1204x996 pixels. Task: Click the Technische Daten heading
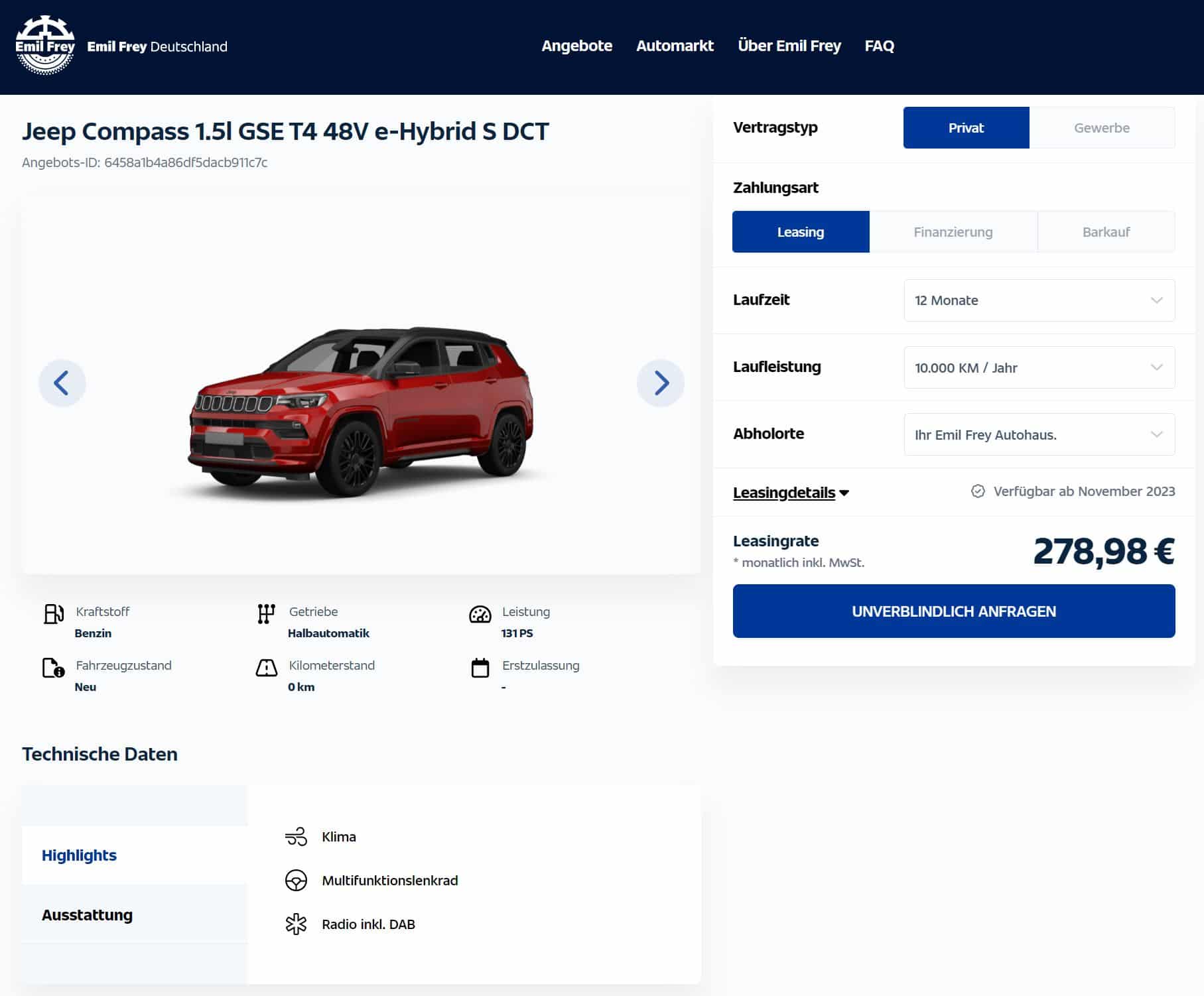coord(100,754)
